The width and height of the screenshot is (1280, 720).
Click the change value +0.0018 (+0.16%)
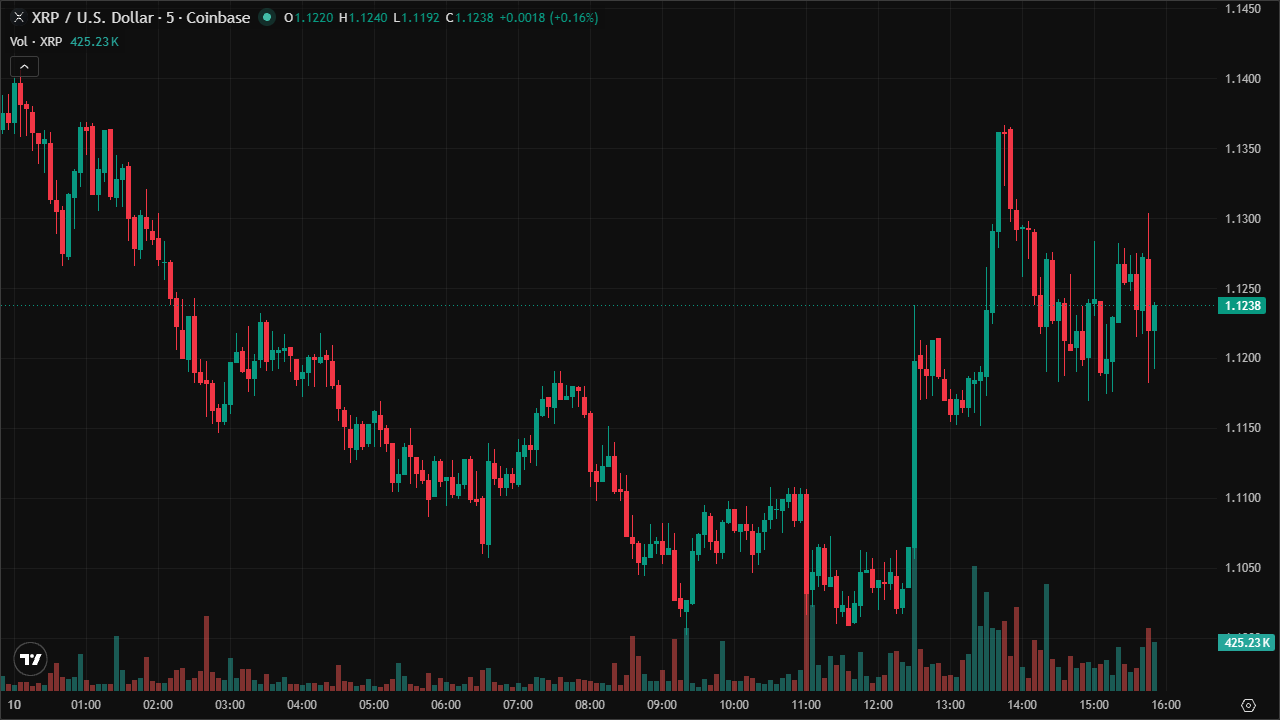click(549, 17)
